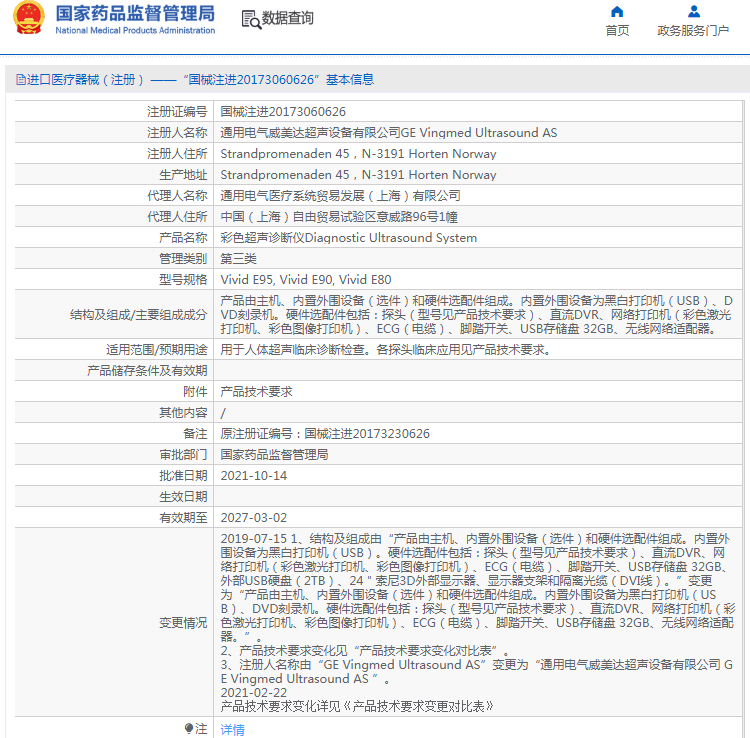This screenshot has height=738, width=750.
Task: Click the 注册证编号 row label
Action: click(x=177, y=111)
